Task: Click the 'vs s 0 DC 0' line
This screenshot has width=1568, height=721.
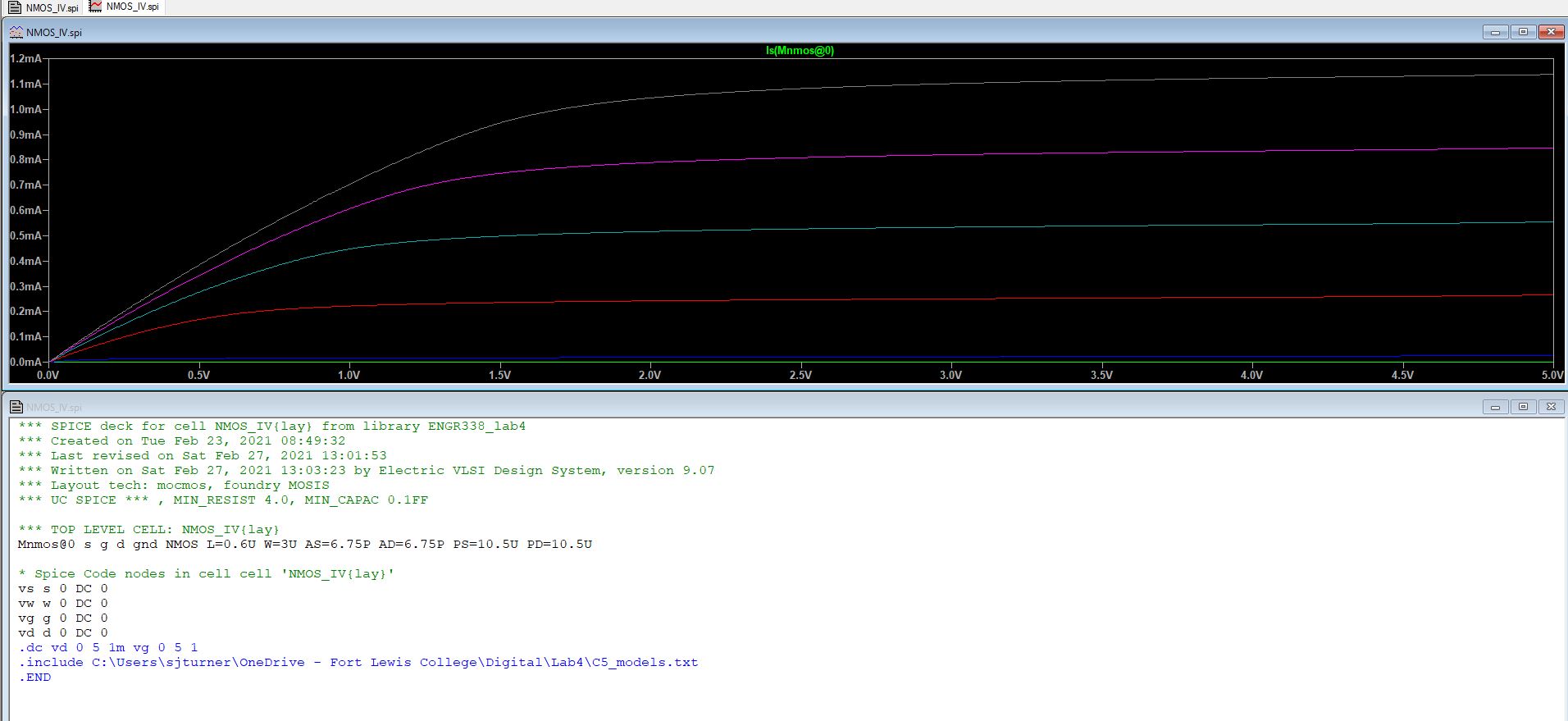Action: point(62,589)
